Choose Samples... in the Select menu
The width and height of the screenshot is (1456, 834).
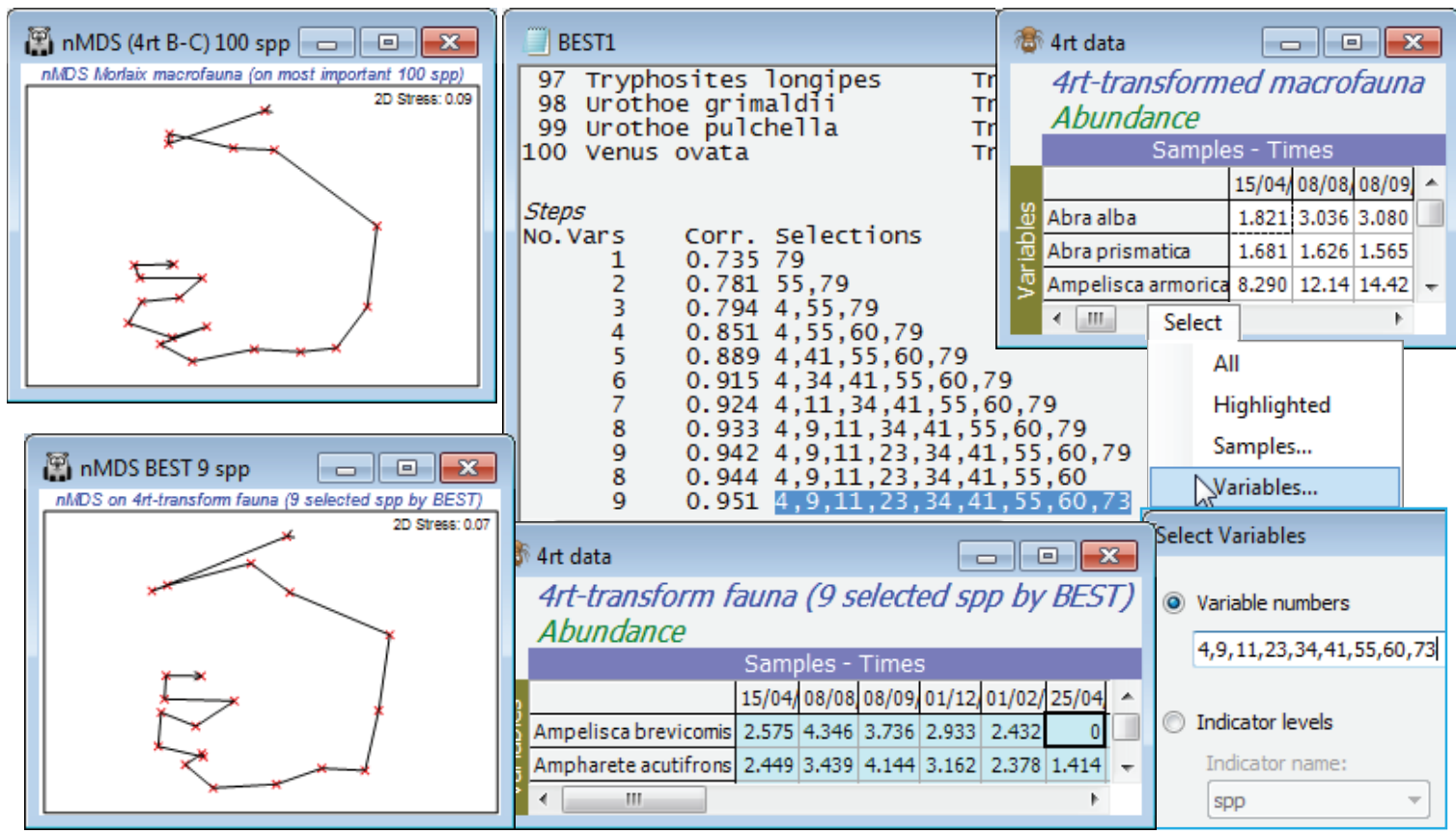(1262, 447)
